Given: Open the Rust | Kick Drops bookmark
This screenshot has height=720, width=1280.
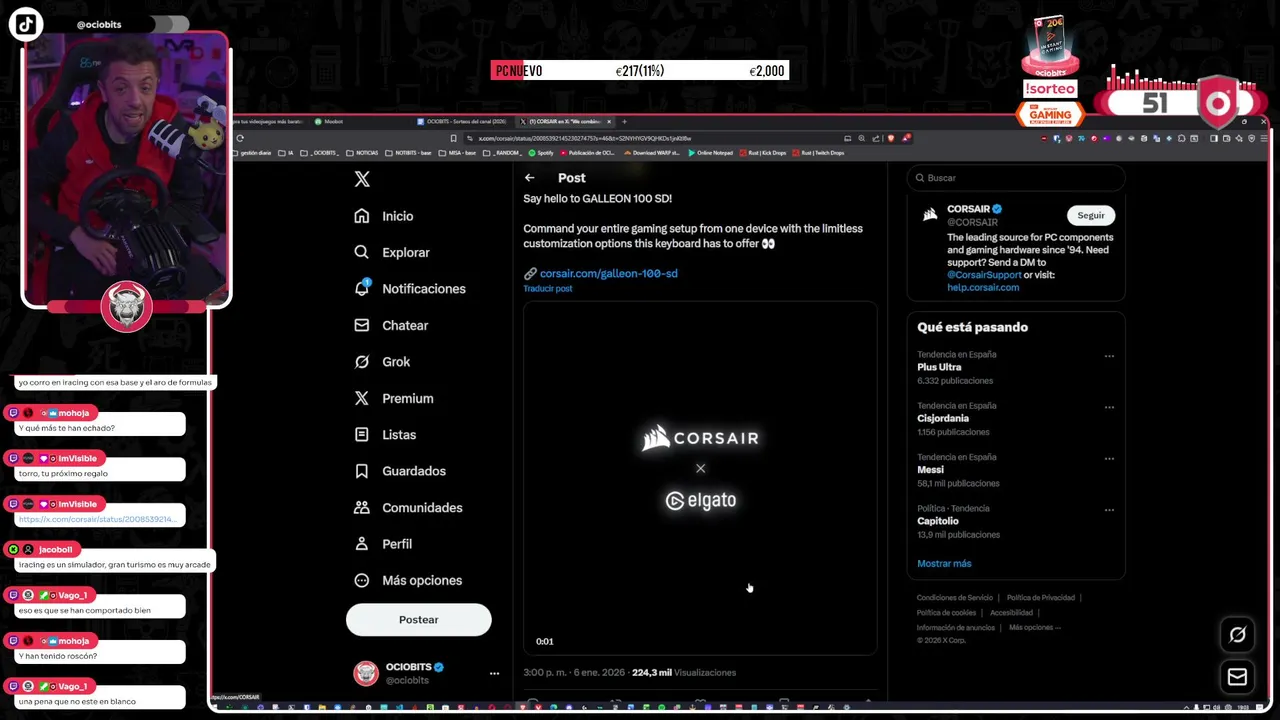Looking at the screenshot, I should [x=764, y=153].
